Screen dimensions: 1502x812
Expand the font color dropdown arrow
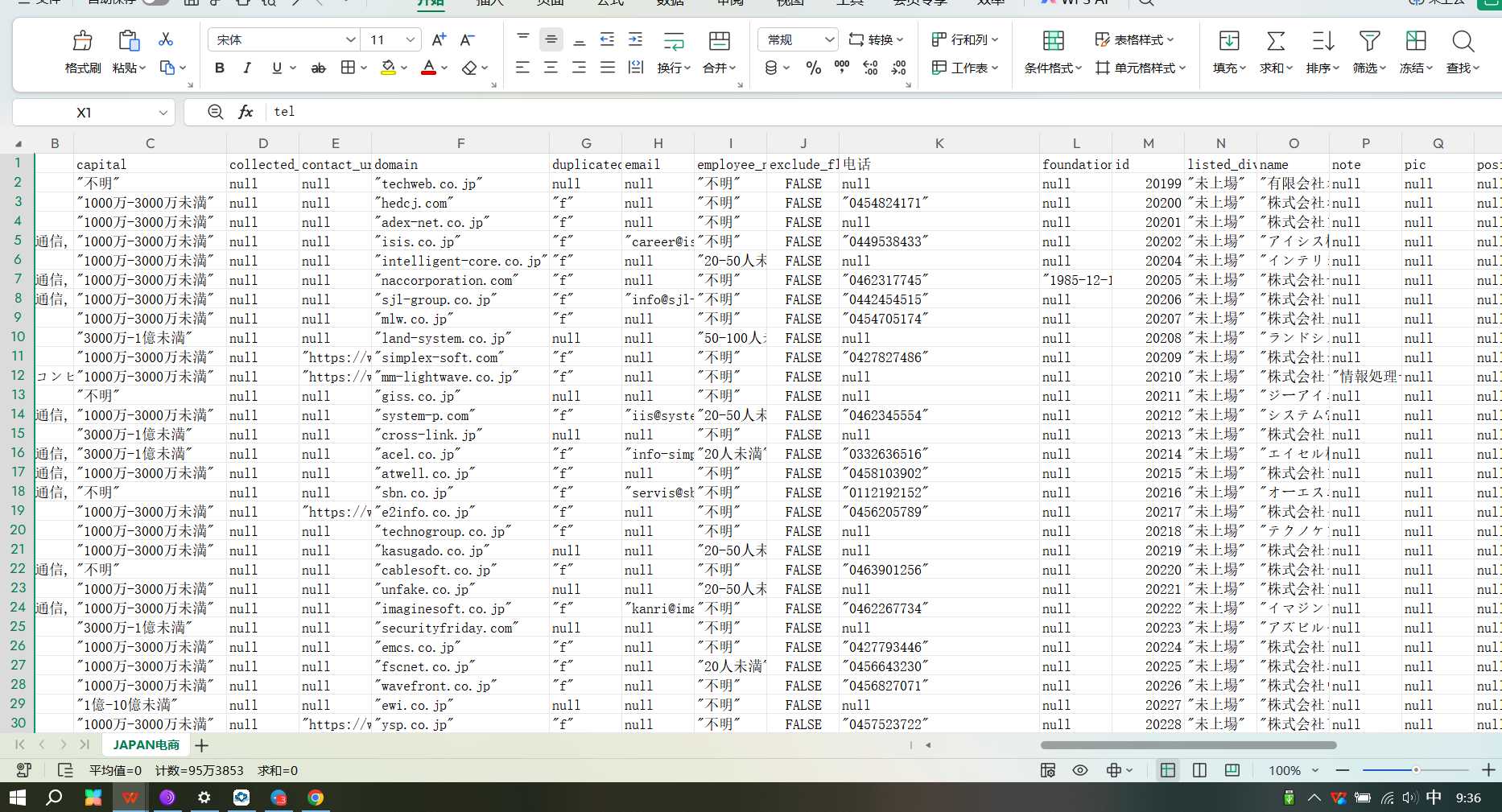(444, 68)
